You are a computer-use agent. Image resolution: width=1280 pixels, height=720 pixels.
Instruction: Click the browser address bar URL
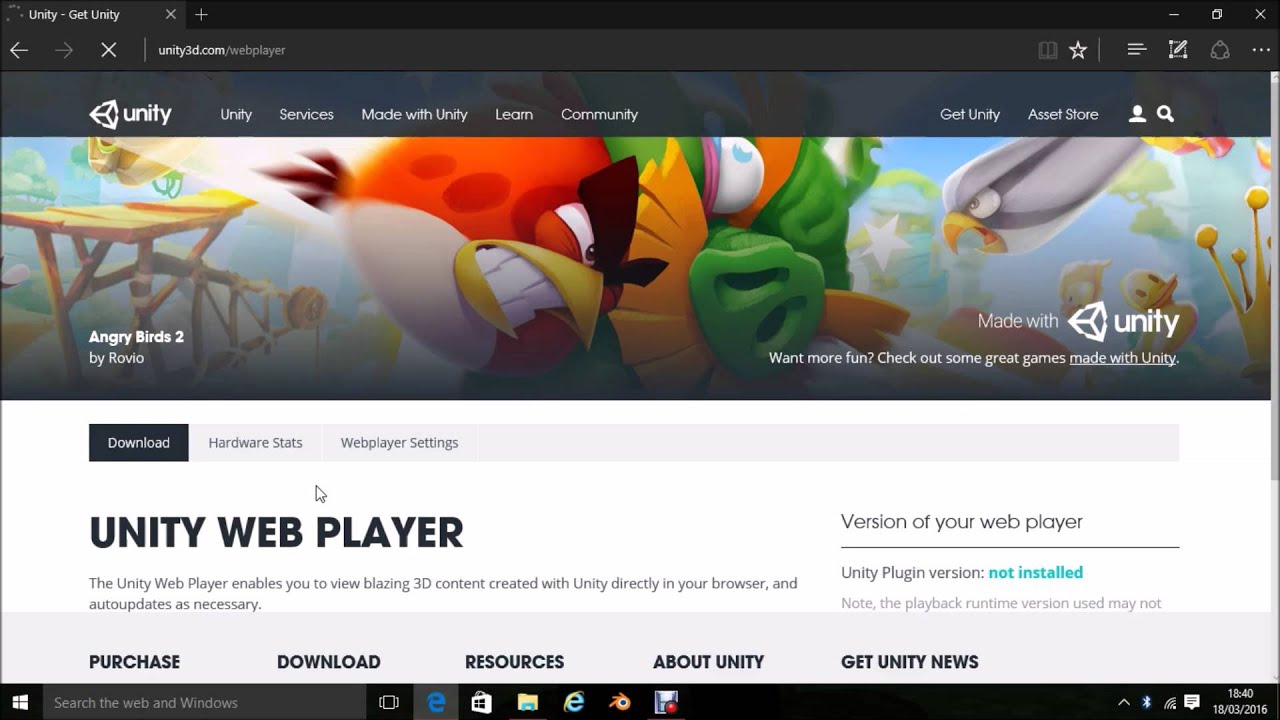click(222, 50)
